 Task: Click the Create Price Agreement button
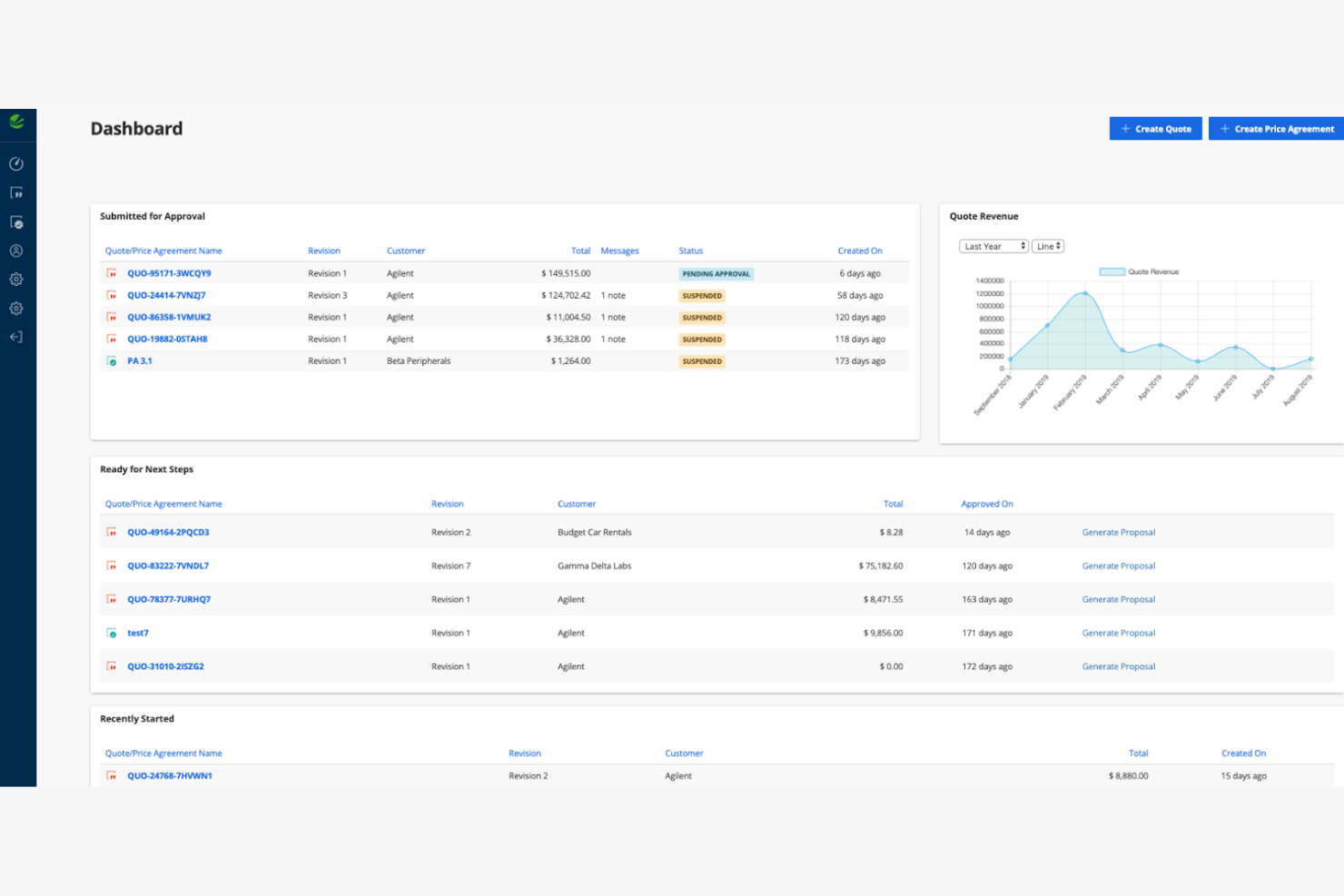pos(1275,128)
